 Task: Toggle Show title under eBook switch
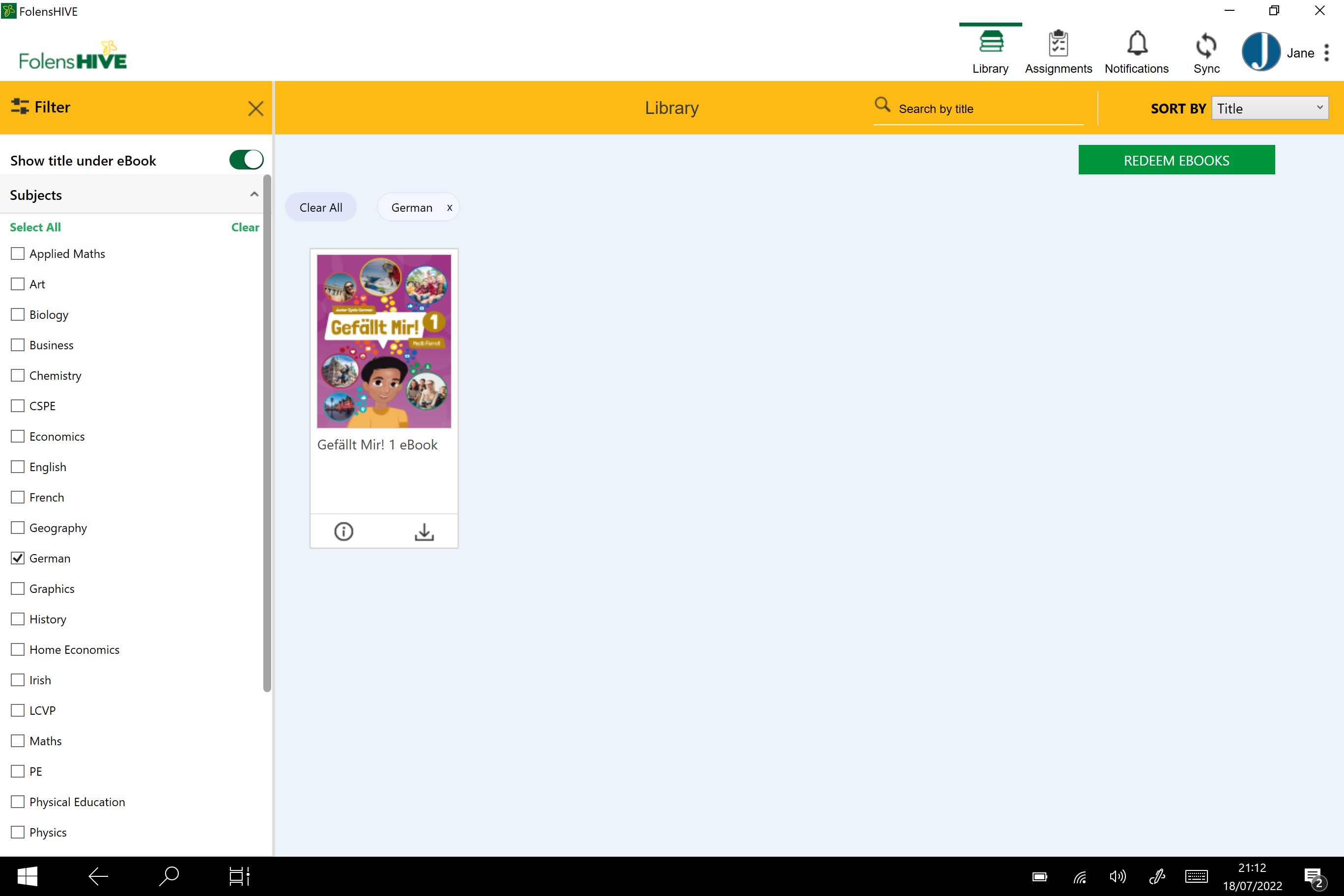[x=246, y=160]
